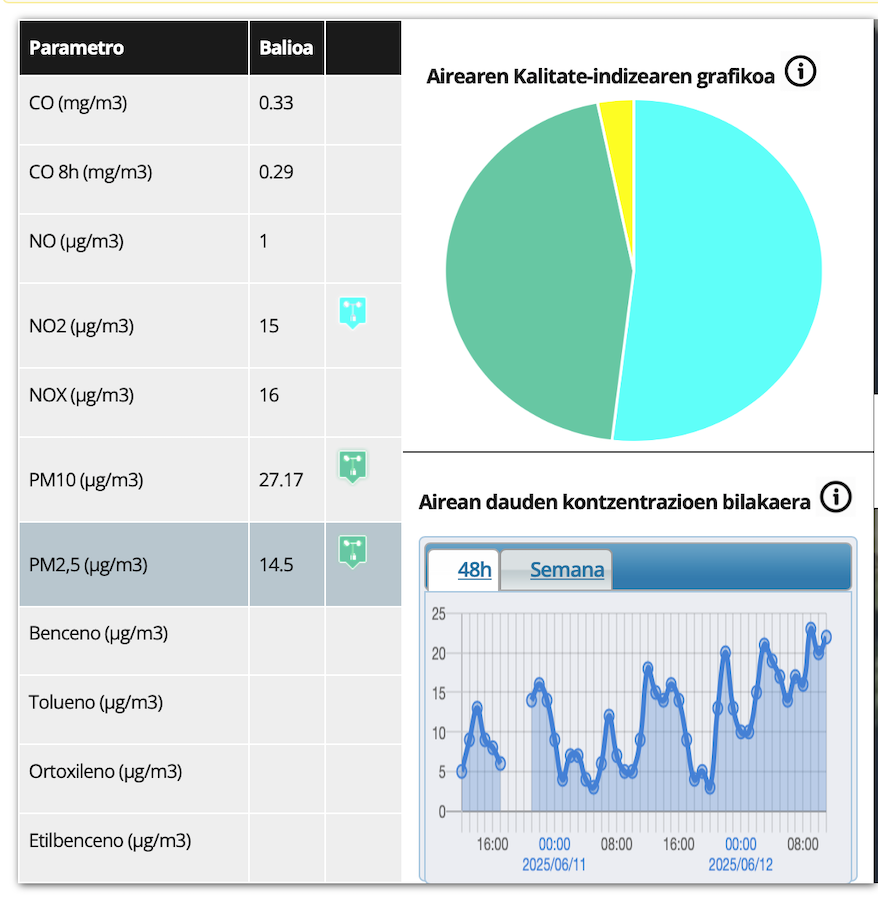This screenshot has height=900, width=878.
Task: Open info icon for Kalitate-indizearen grafikoa
Action: 800,72
